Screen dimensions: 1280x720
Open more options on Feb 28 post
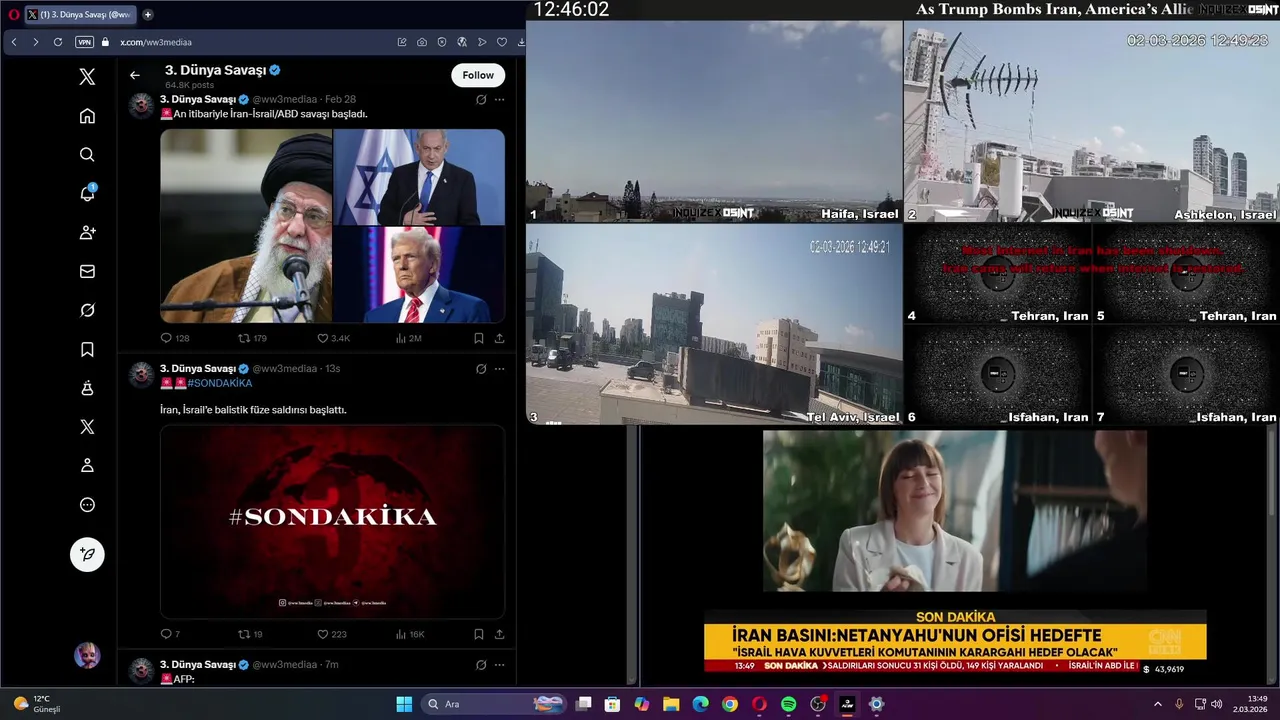[499, 100]
